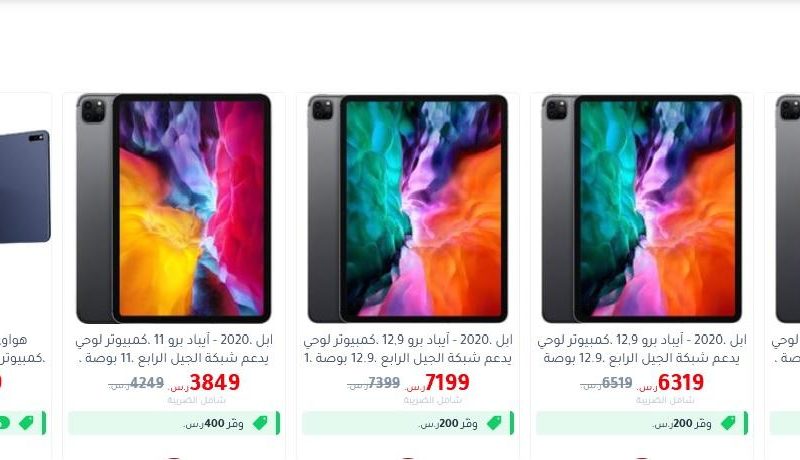Open the iPad Pro 11 product image
Viewport: 800px width, 460px height.
[173, 208]
